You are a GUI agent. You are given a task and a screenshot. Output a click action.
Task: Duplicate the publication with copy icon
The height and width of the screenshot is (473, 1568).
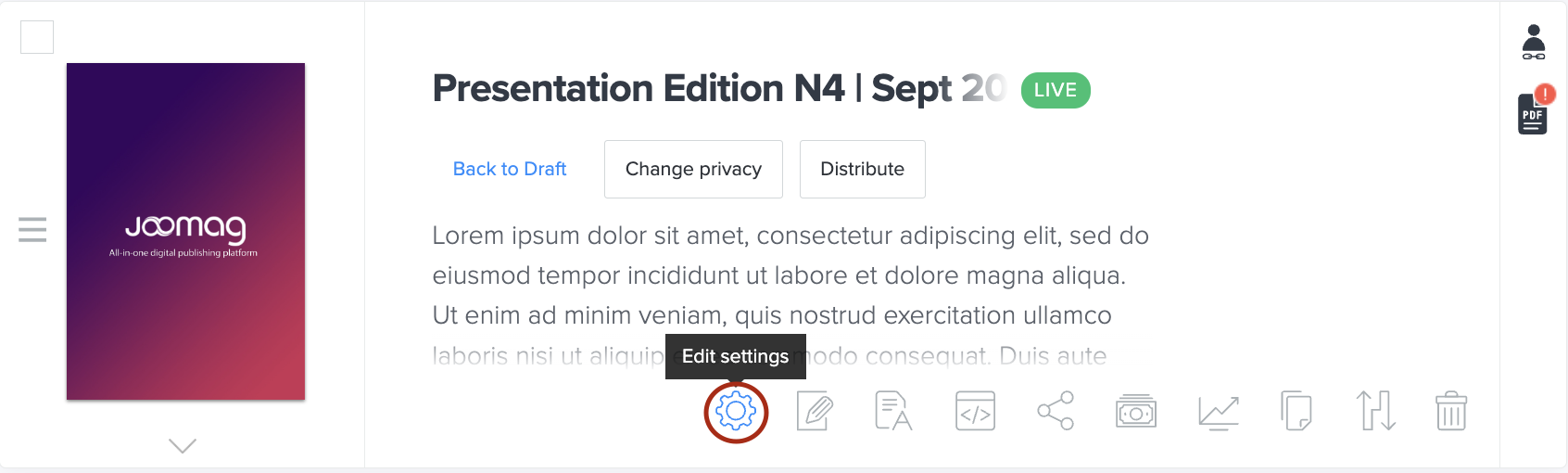point(1296,411)
